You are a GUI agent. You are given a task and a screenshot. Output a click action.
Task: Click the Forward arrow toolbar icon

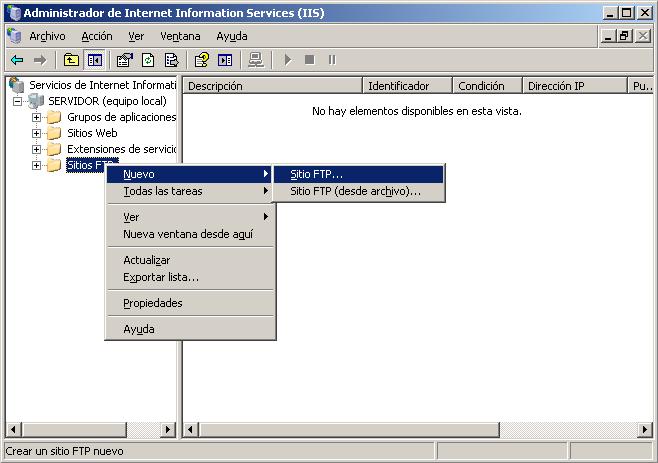(40, 60)
